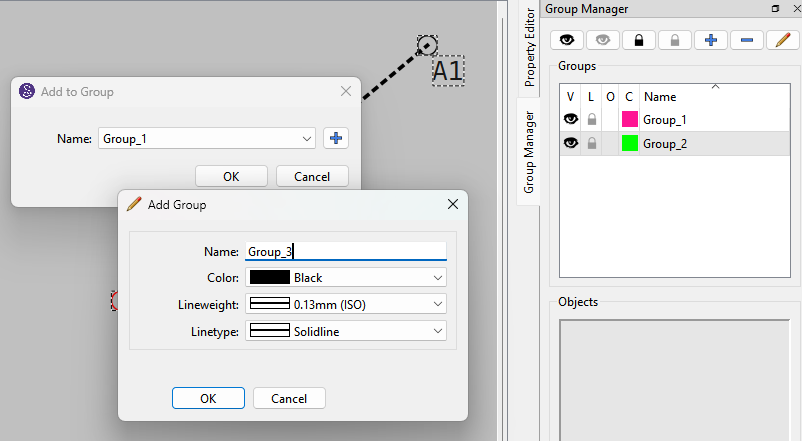This screenshot has width=802, height=441.
Task: Click the hide all groups faded eye icon
Action: [x=603, y=40]
